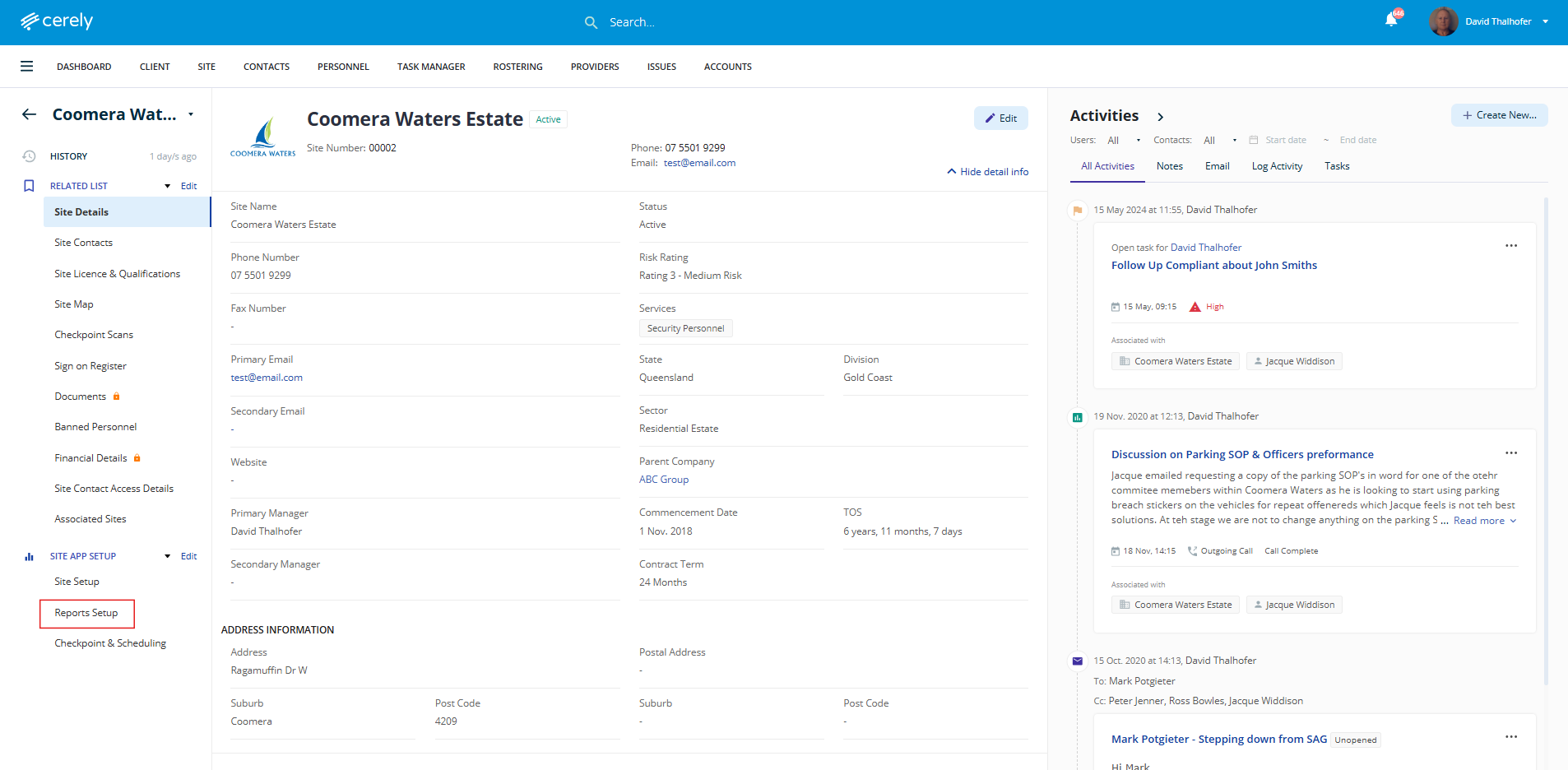Viewport: 1568px width, 770px height.
Task: Open options menu for Parking SOP discussion
Action: coord(1510,453)
